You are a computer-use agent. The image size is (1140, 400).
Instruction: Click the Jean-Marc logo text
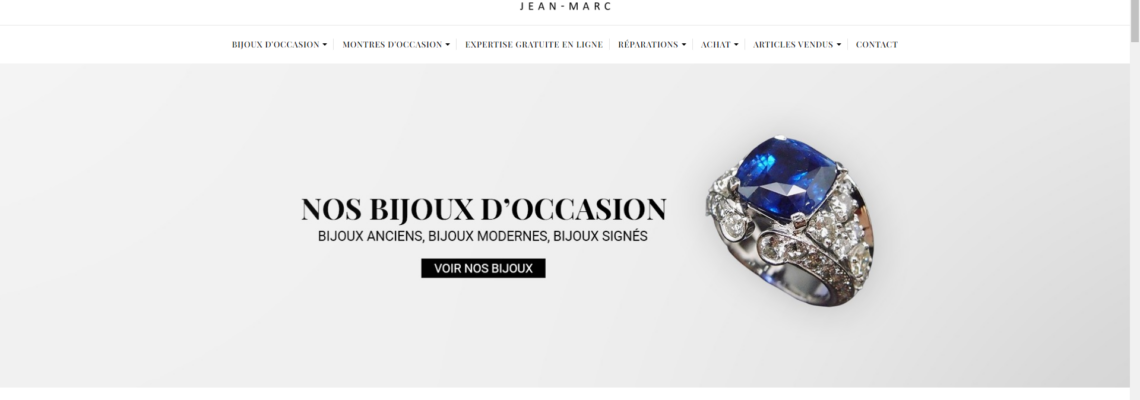coord(565,6)
